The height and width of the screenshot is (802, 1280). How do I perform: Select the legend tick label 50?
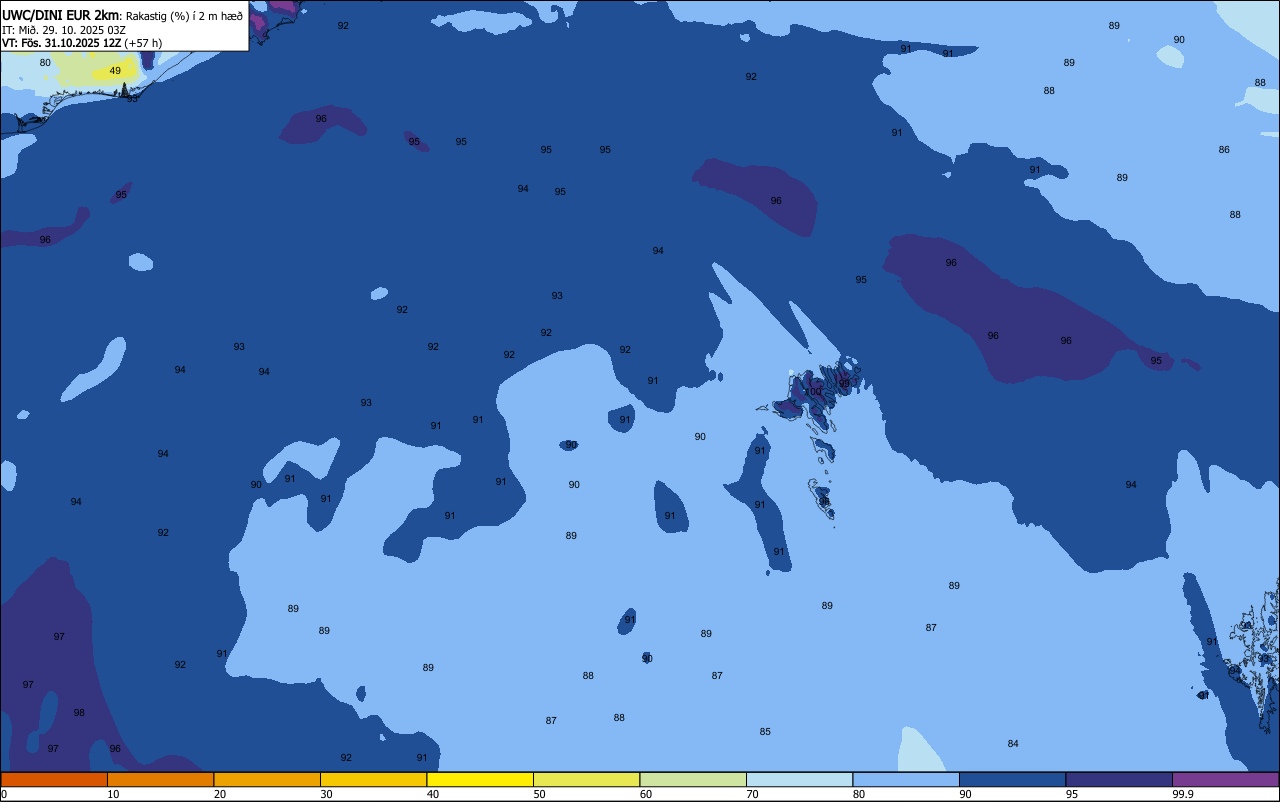click(x=539, y=794)
